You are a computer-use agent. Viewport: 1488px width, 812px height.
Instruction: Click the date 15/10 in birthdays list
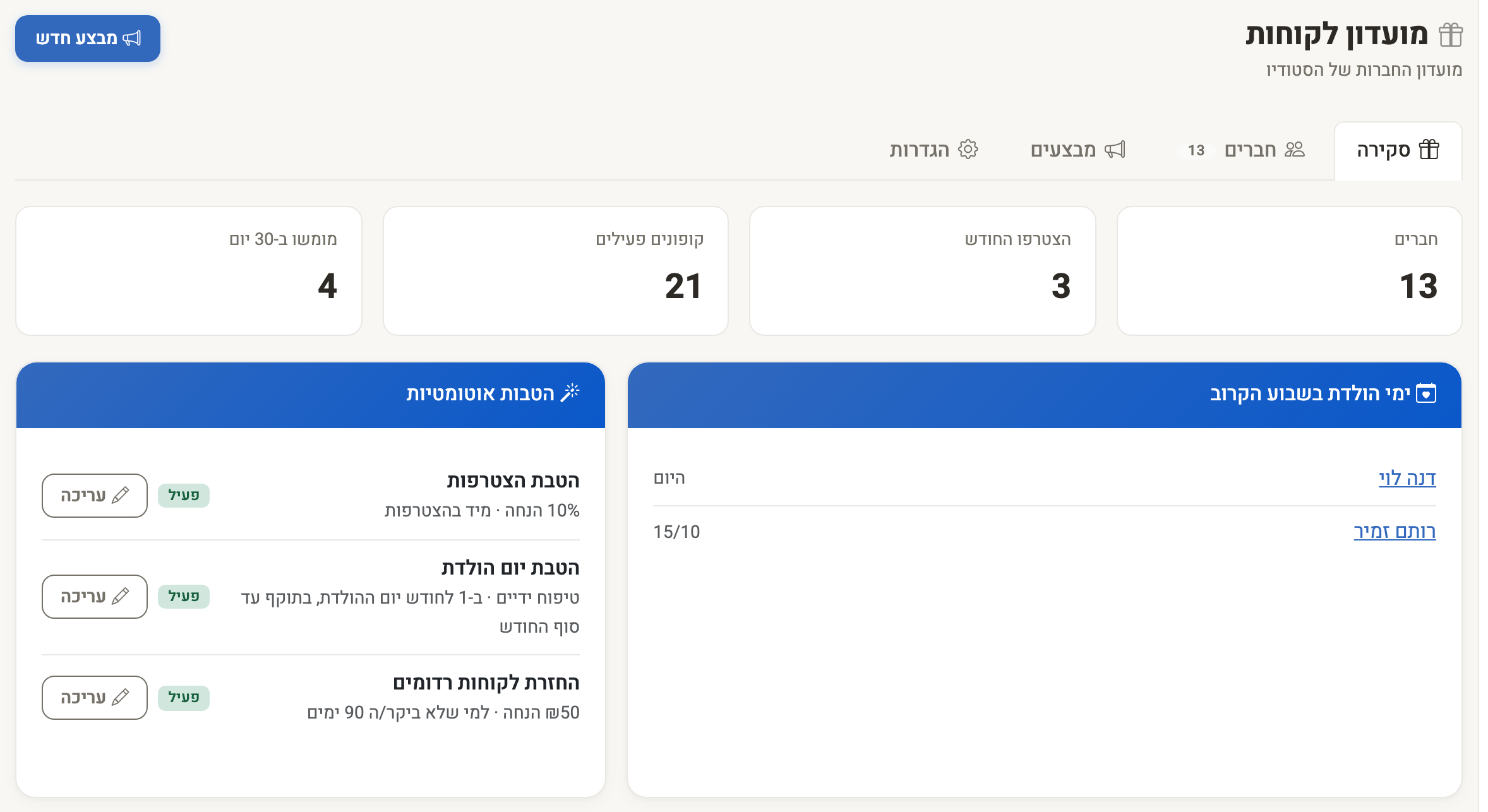coord(676,532)
